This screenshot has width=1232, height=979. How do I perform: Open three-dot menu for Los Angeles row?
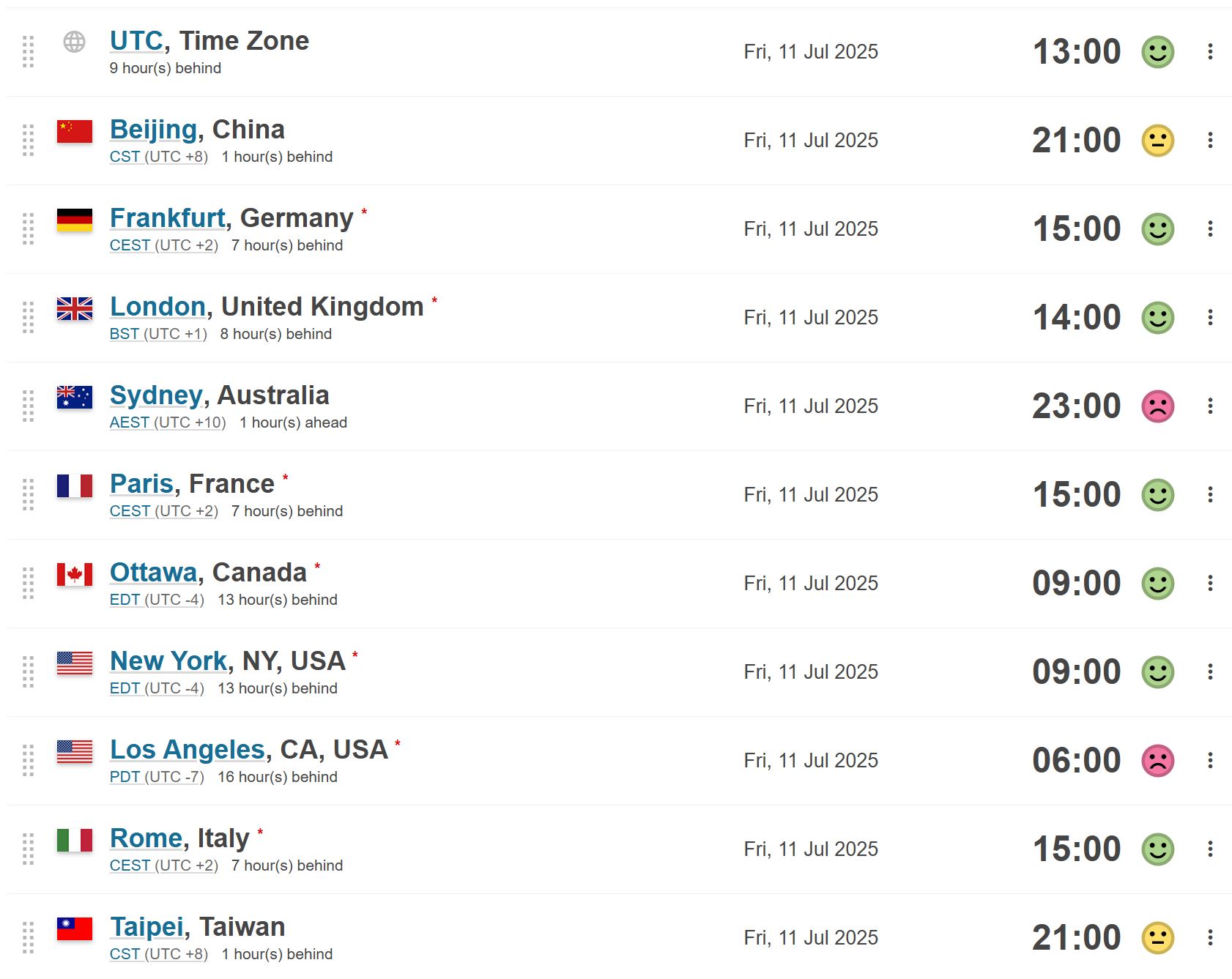click(1210, 760)
